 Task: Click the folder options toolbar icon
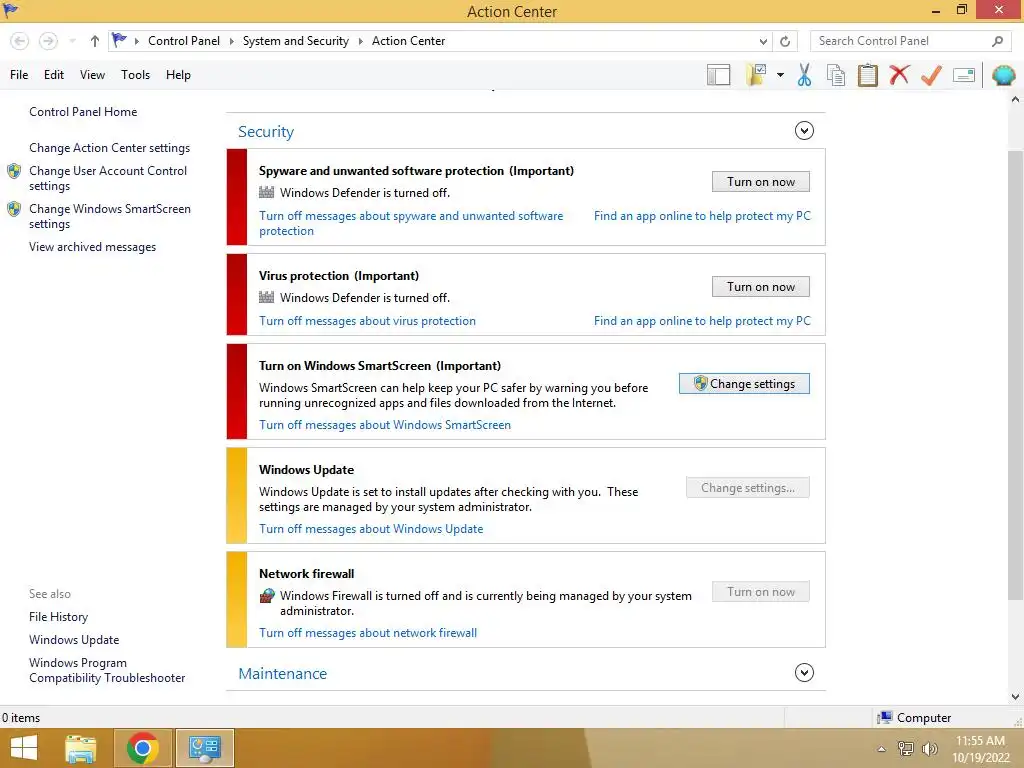coord(756,75)
